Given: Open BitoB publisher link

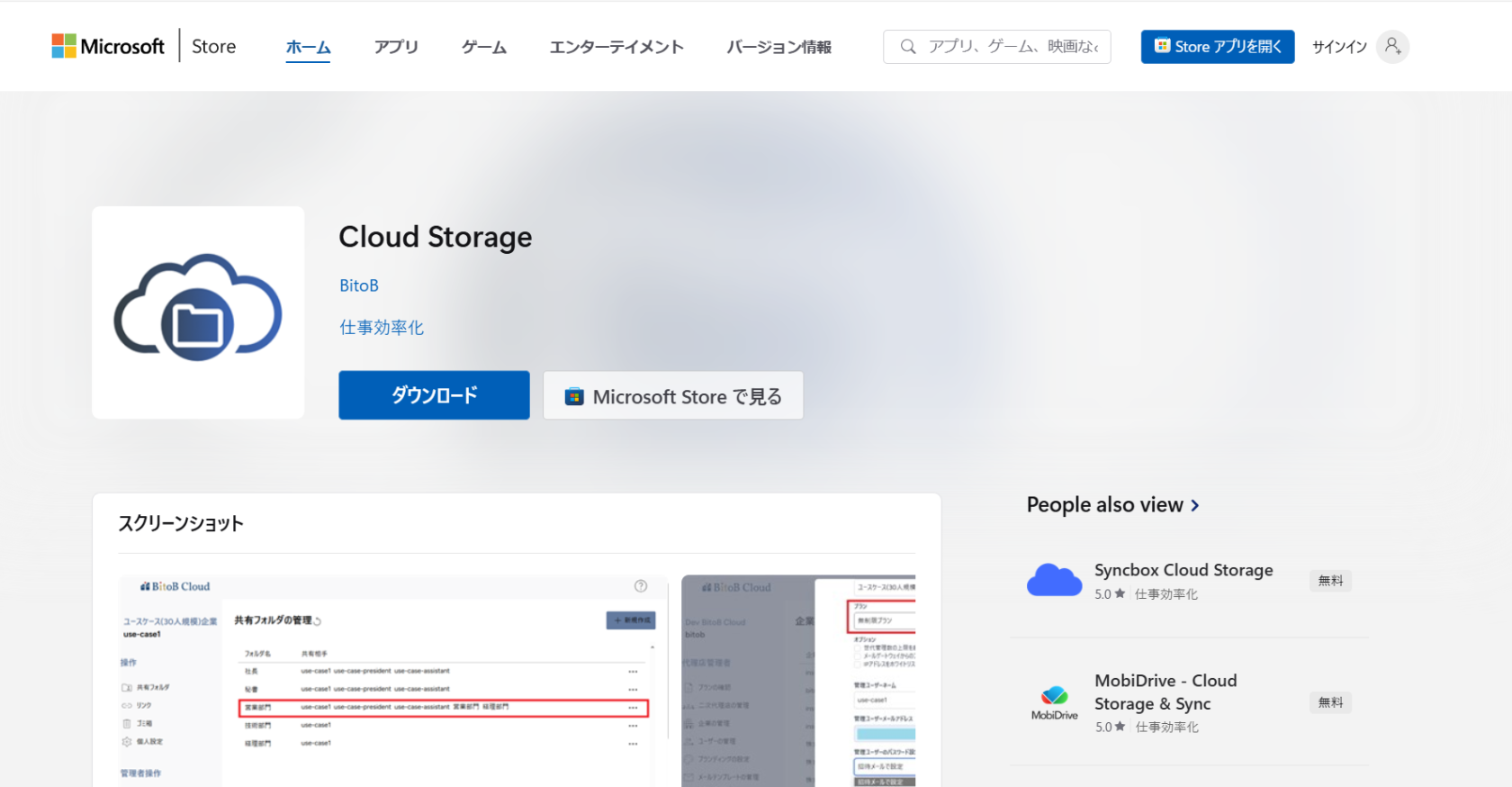Looking at the screenshot, I should point(359,285).
